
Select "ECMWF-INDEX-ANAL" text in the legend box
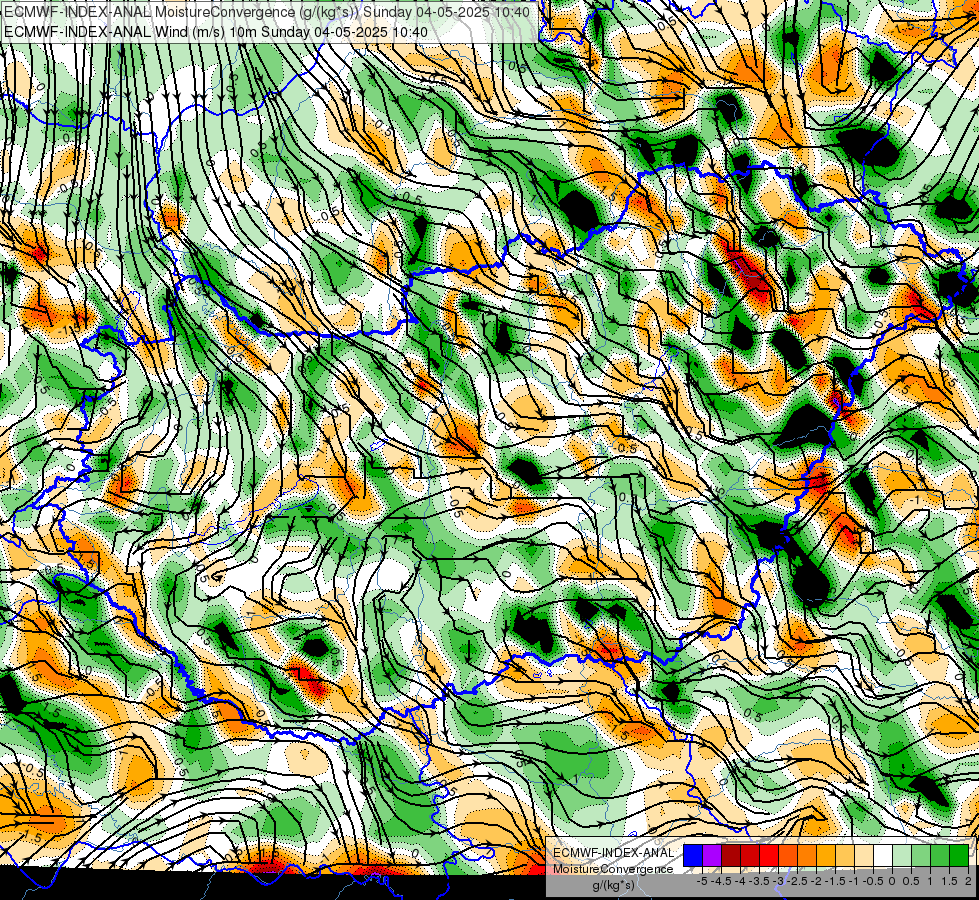[613, 853]
